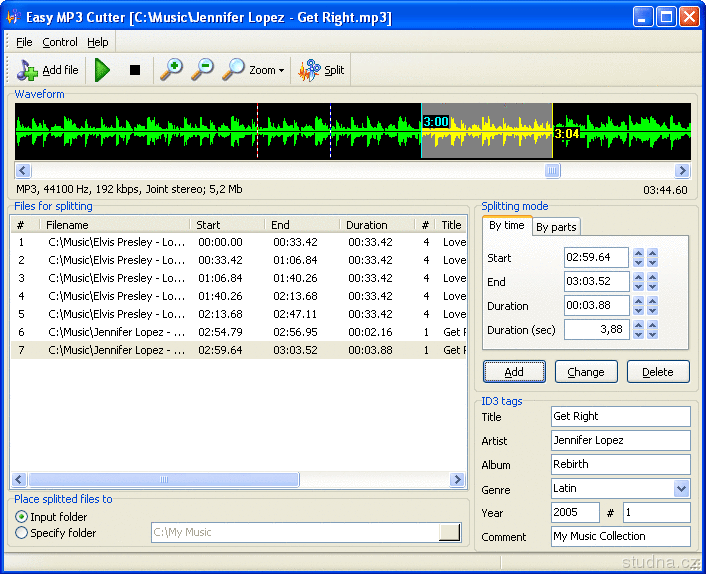This screenshot has width=706, height=574.
Task: Click the browse button beside the folder path
Action: 450,533
